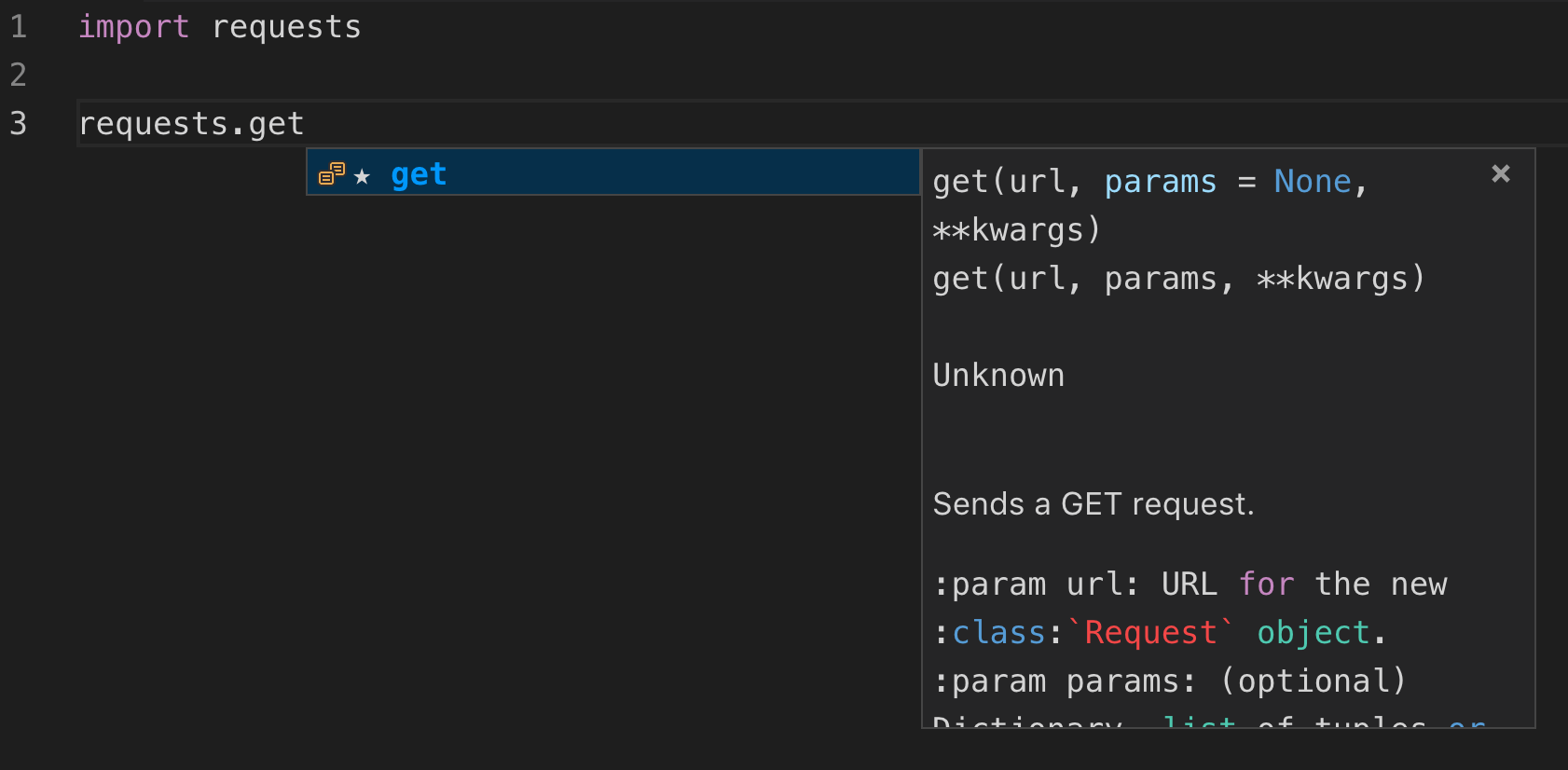Viewport: 1568px width, 770px height.
Task: Click 'requests' module name on line 1
Action: click(x=286, y=27)
